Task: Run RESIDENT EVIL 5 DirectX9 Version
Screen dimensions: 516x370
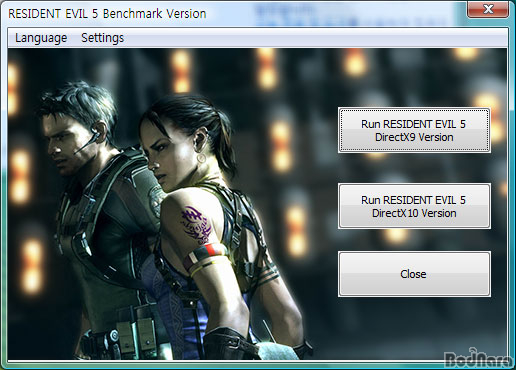Action: [x=414, y=130]
